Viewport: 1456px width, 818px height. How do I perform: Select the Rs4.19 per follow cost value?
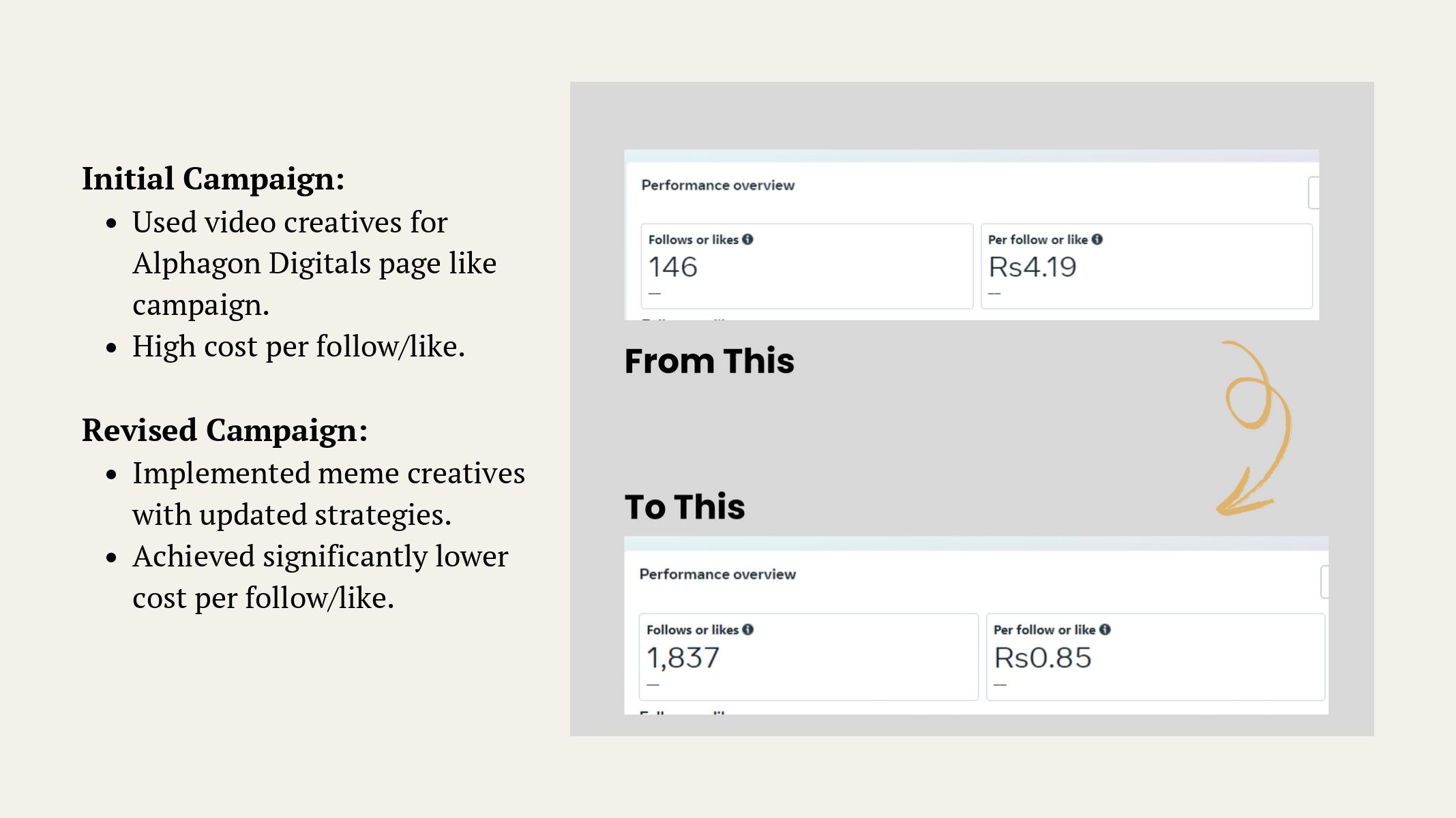pos(1032,267)
